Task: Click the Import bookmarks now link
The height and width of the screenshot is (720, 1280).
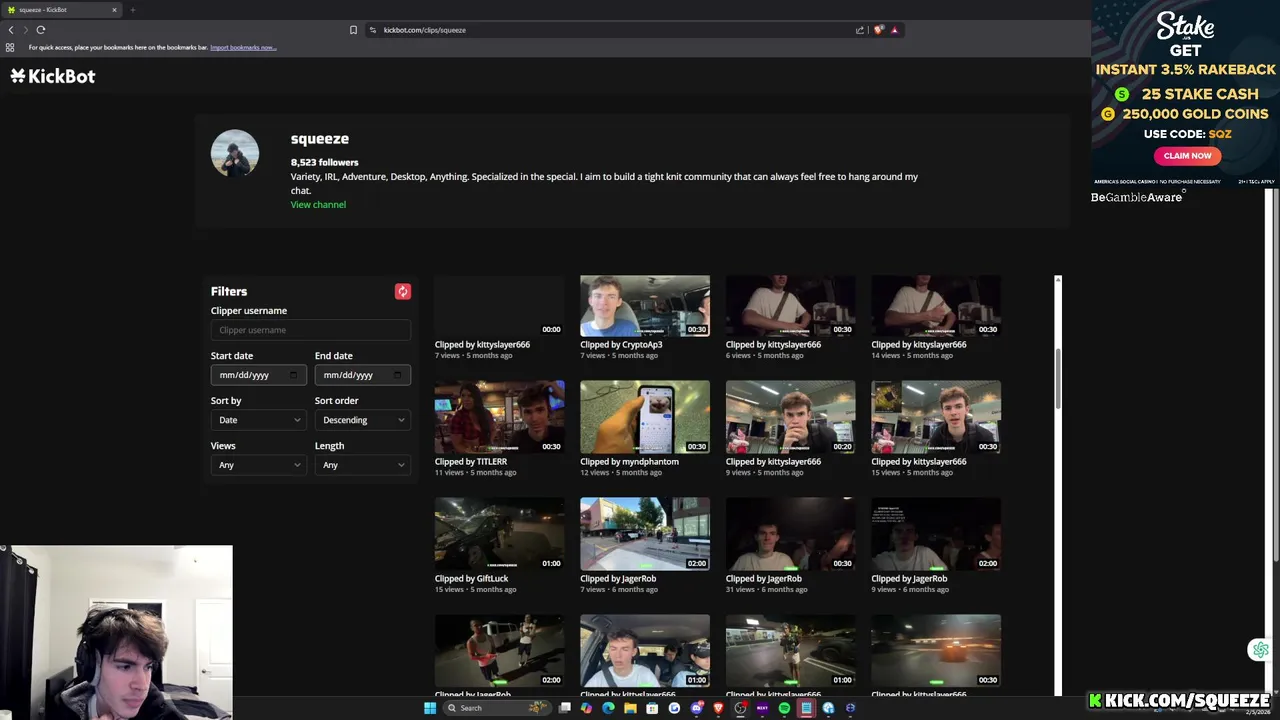Action: point(243,47)
